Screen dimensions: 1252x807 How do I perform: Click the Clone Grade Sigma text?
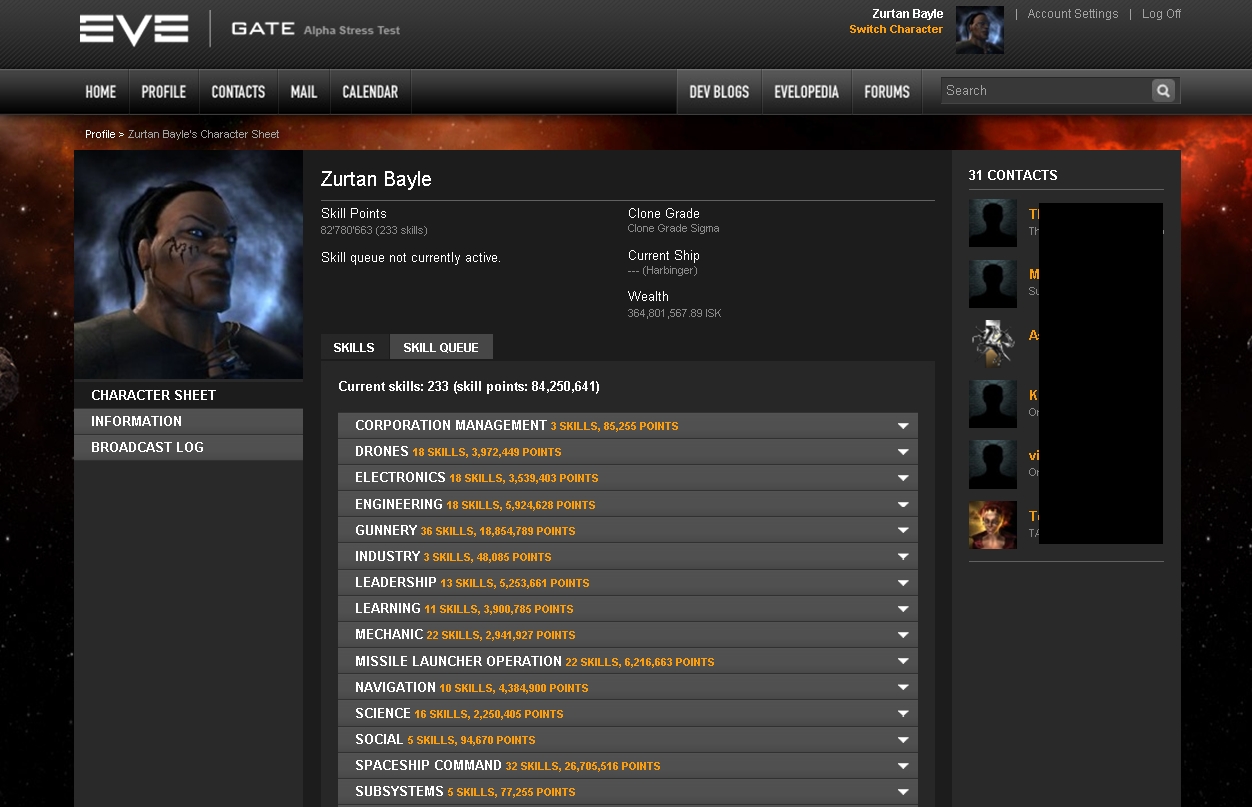pyautogui.click(x=673, y=228)
